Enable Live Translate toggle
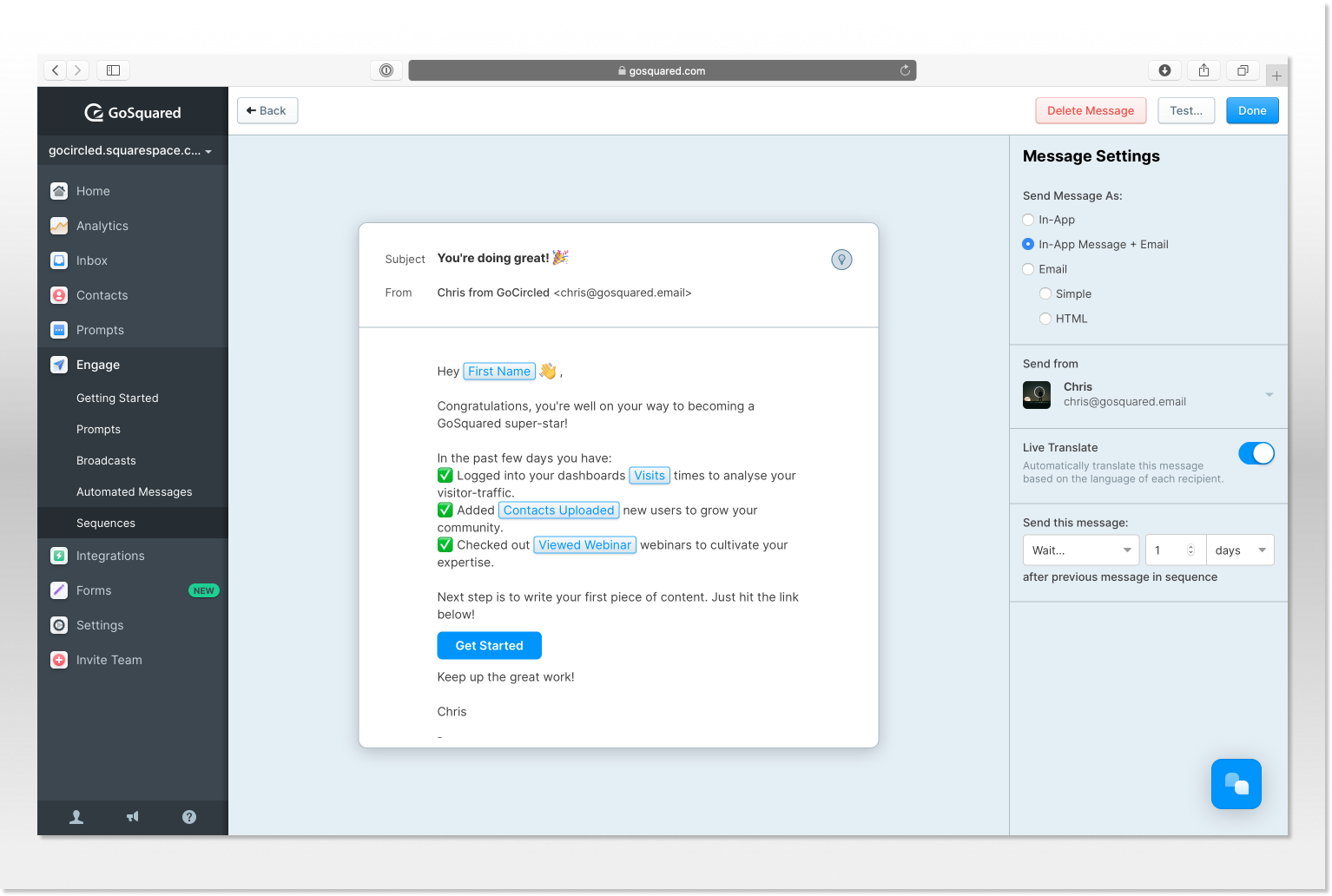This screenshot has width=1332, height=896. tap(1256, 452)
